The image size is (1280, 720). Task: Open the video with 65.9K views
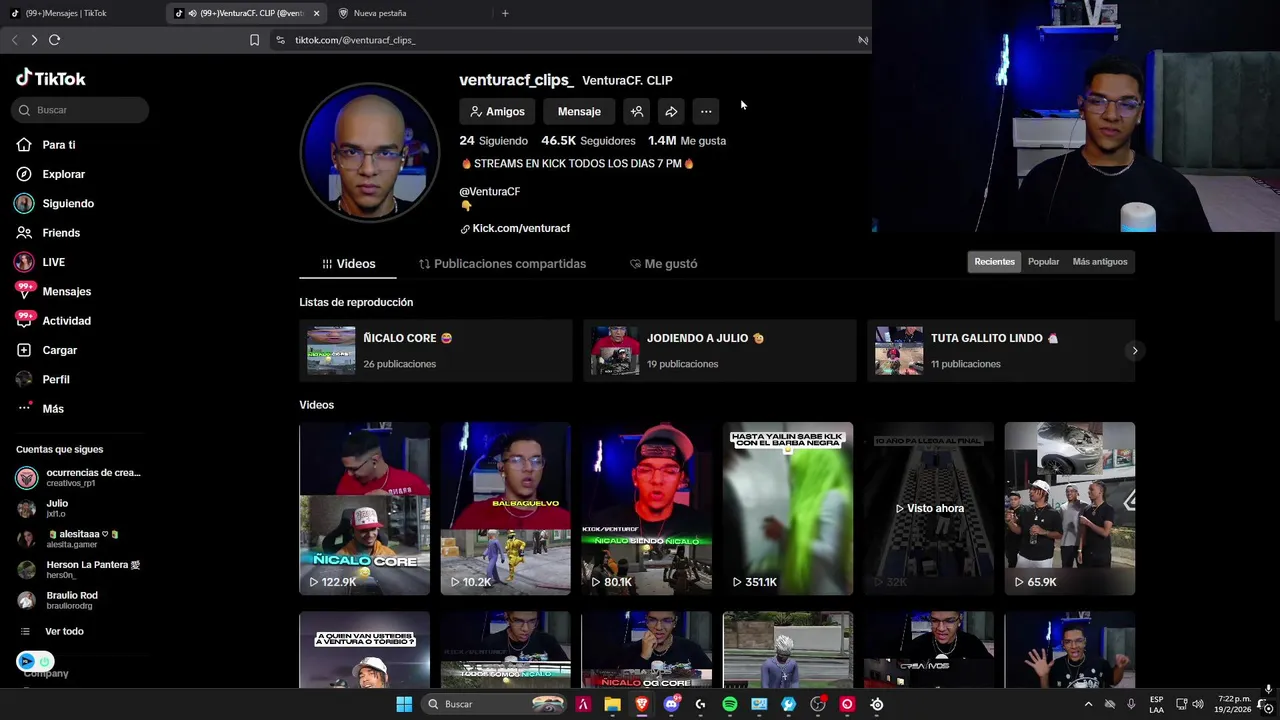point(1070,508)
